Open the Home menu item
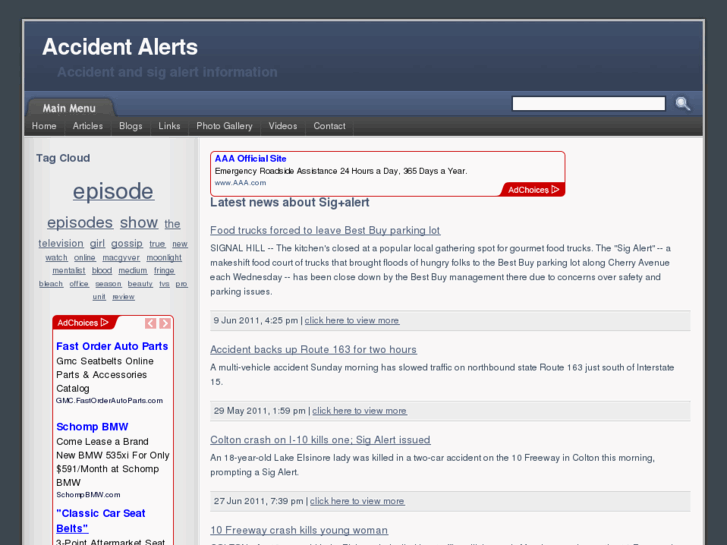 click(44, 126)
